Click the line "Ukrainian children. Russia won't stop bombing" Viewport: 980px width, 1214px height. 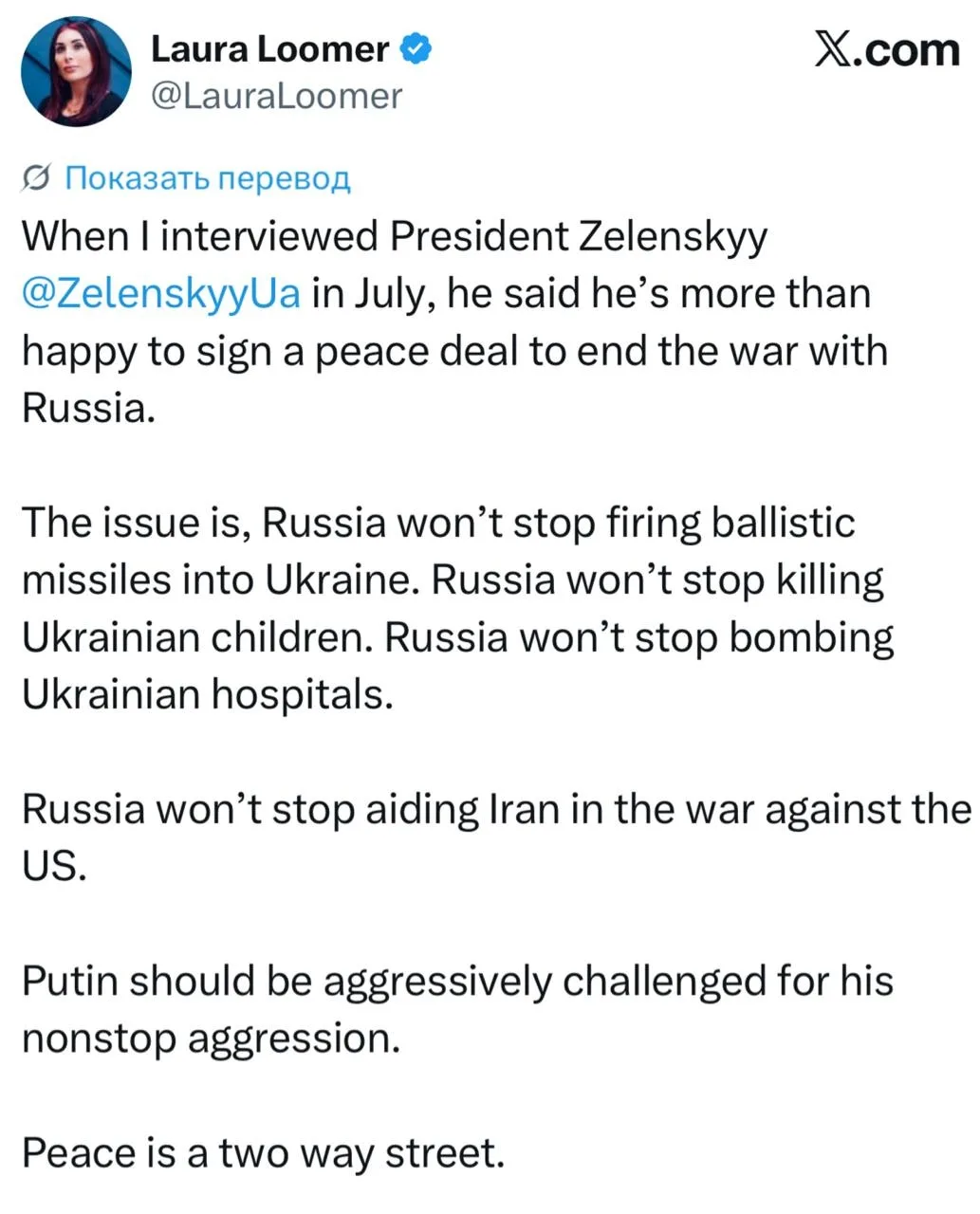click(457, 638)
